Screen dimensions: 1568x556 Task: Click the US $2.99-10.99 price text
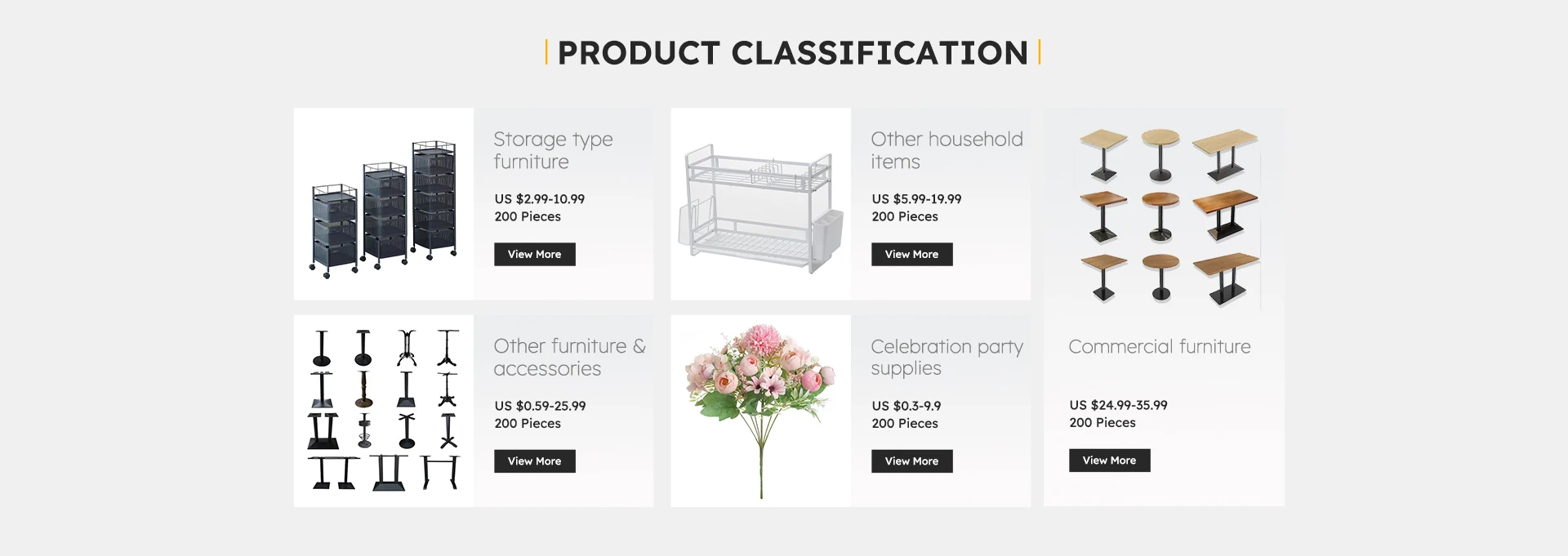pos(539,199)
